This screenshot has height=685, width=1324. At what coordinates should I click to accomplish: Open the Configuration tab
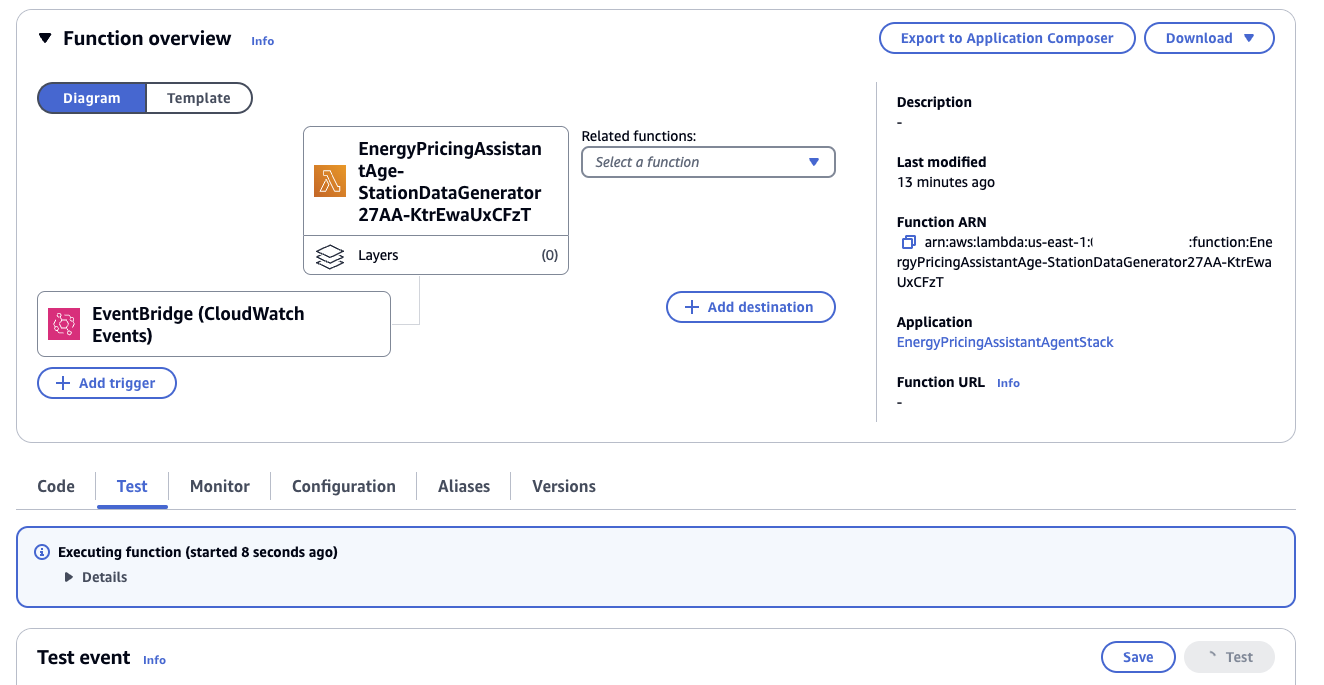[x=344, y=486]
